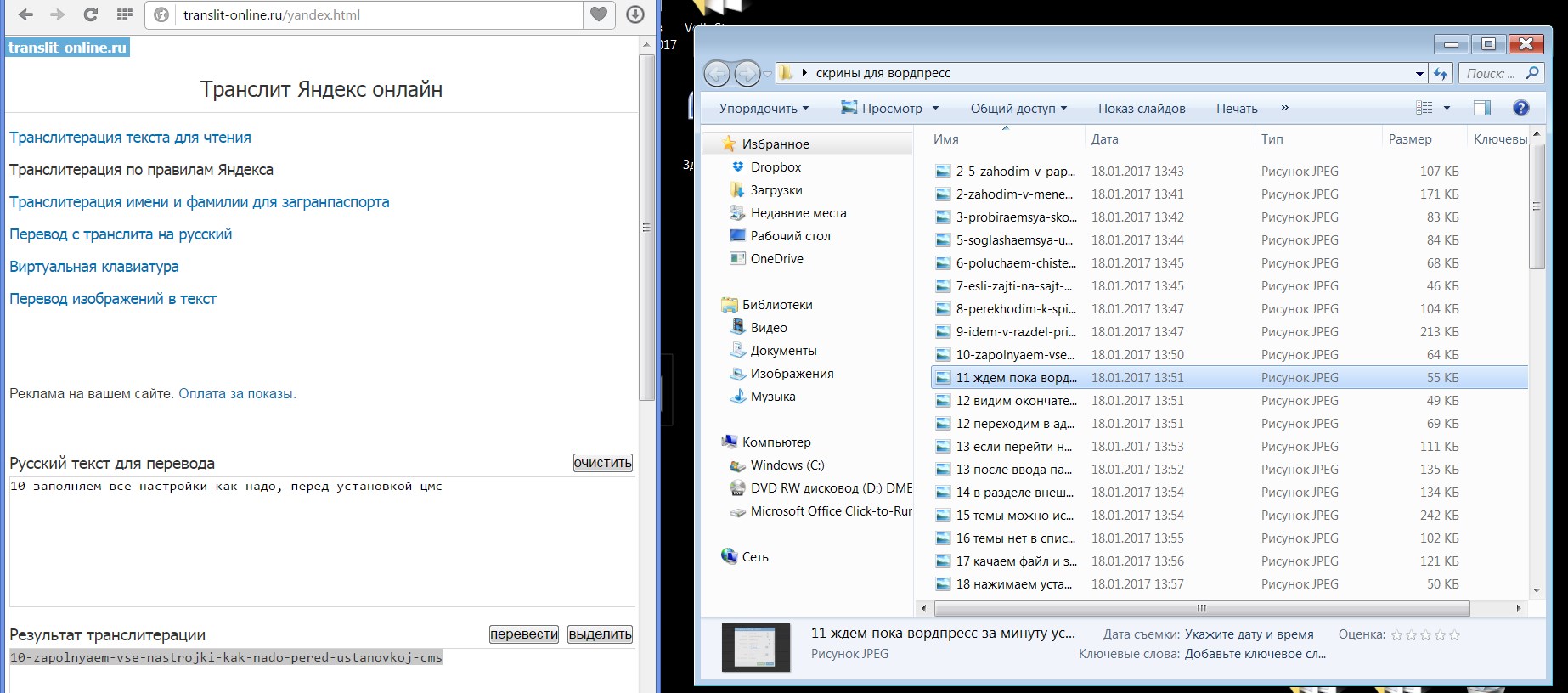Image resolution: width=1568 pixels, height=693 pixels.
Task: Click inside the Russian text input area
Action: point(322,542)
